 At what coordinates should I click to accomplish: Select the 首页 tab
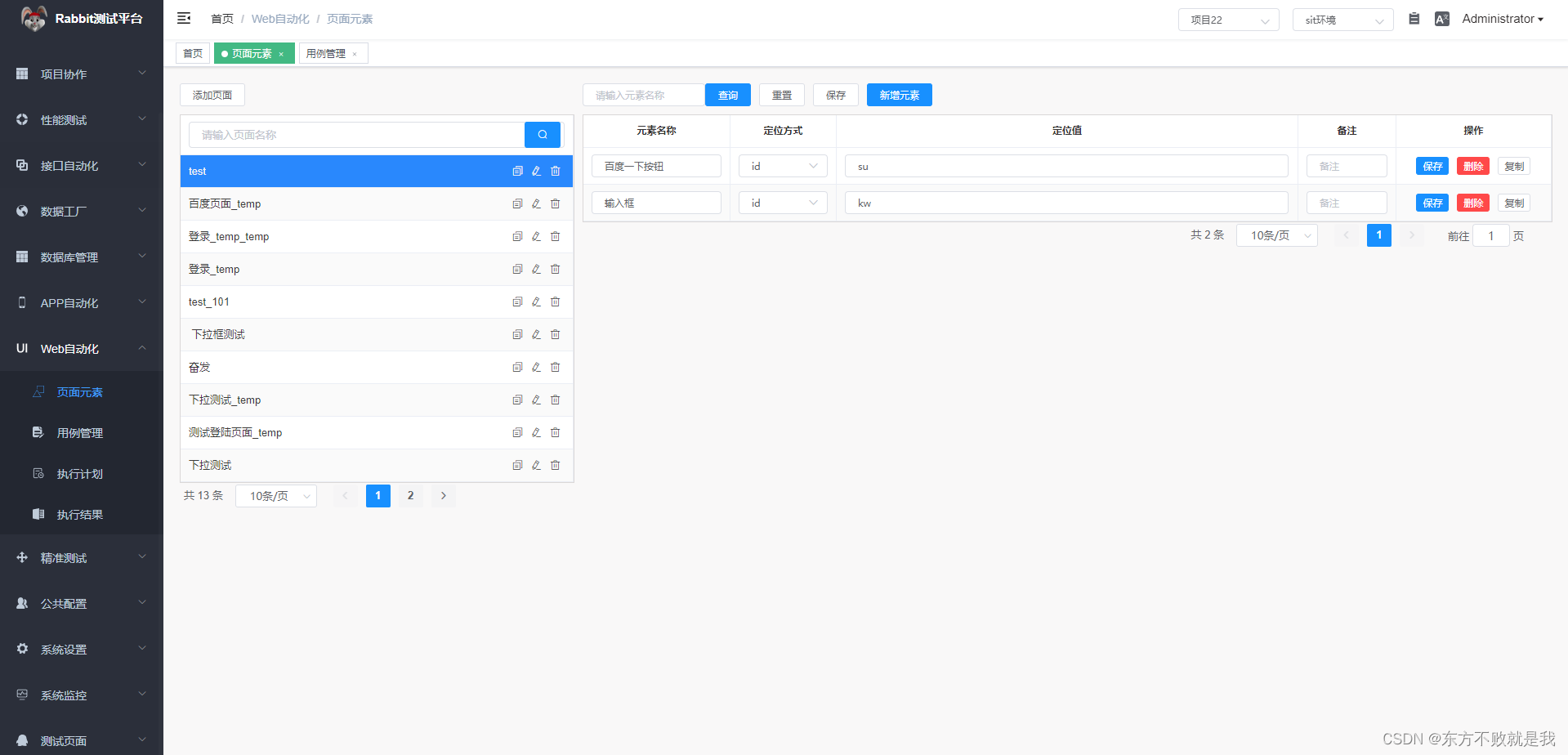pyautogui.click(x=193, y=53)
